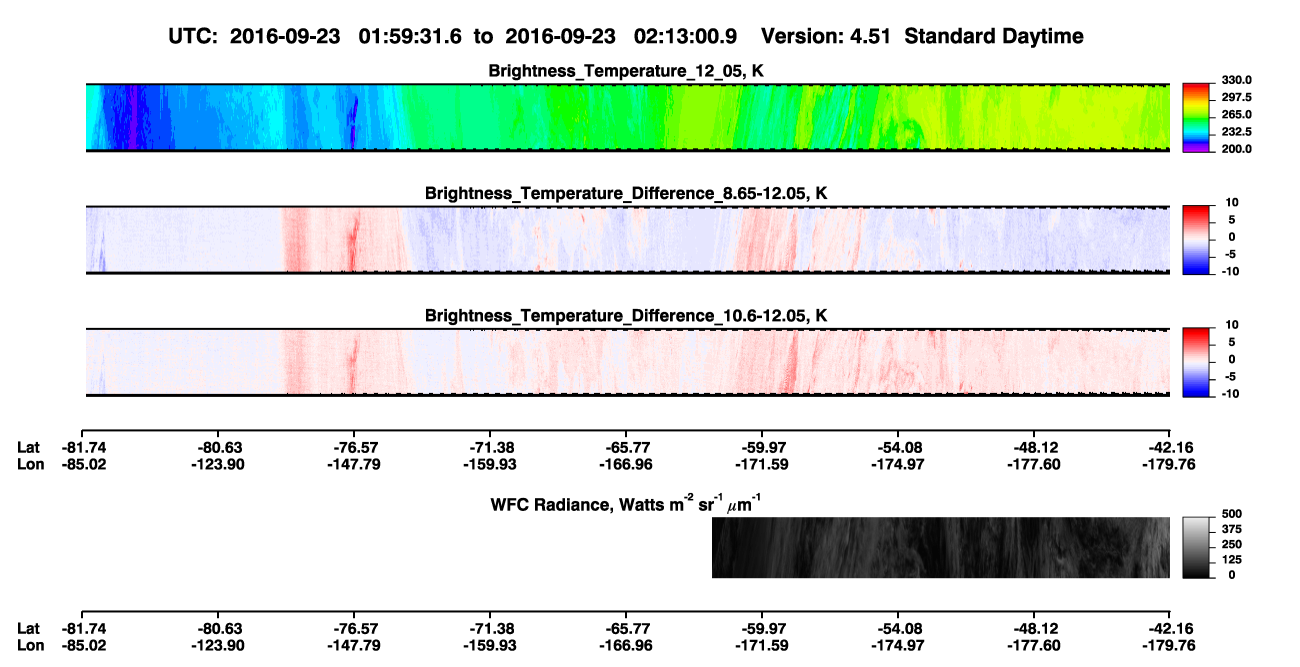
Task: Click the "250" tick on the WFC colorbar
Action: pyautogui.click(x=1232, y=544)
